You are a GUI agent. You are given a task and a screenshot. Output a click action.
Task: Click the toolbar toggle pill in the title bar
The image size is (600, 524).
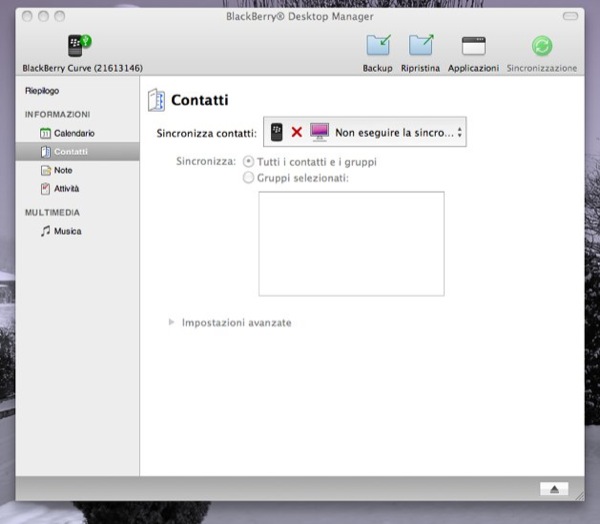(x=570, y=16)
